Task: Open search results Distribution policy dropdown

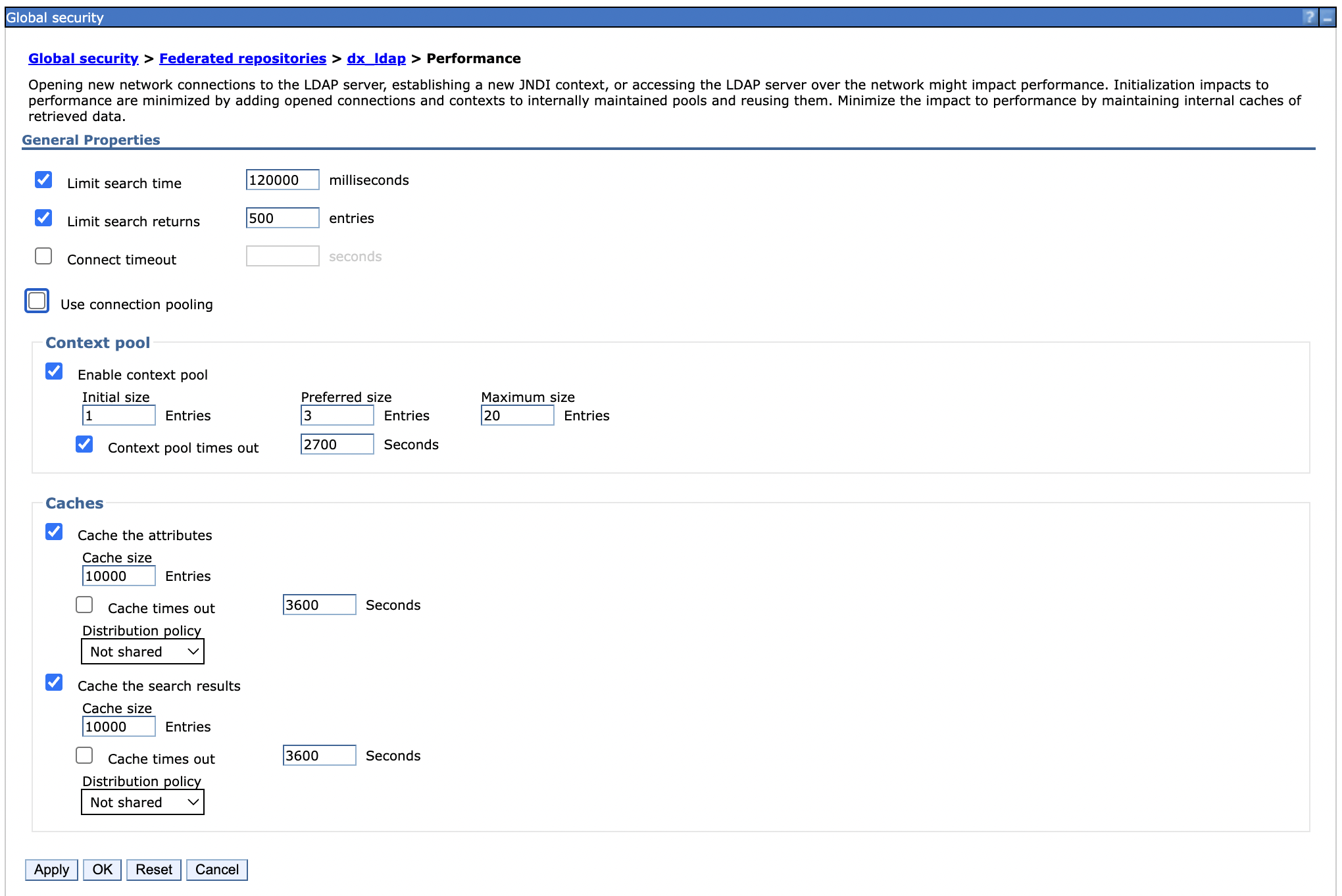Action: (x=143, y=802)
